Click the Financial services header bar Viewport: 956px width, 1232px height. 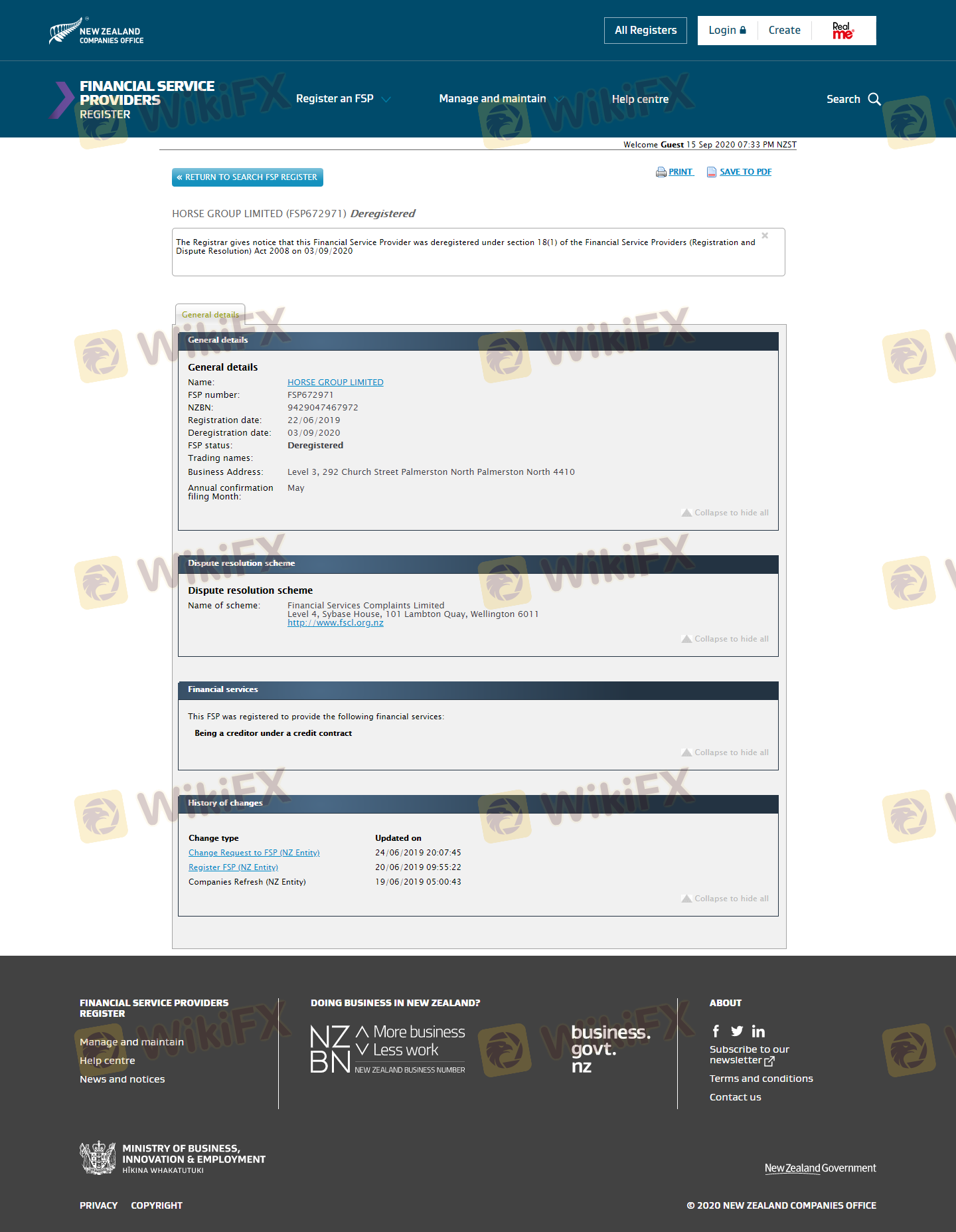(x=478, y=690)
